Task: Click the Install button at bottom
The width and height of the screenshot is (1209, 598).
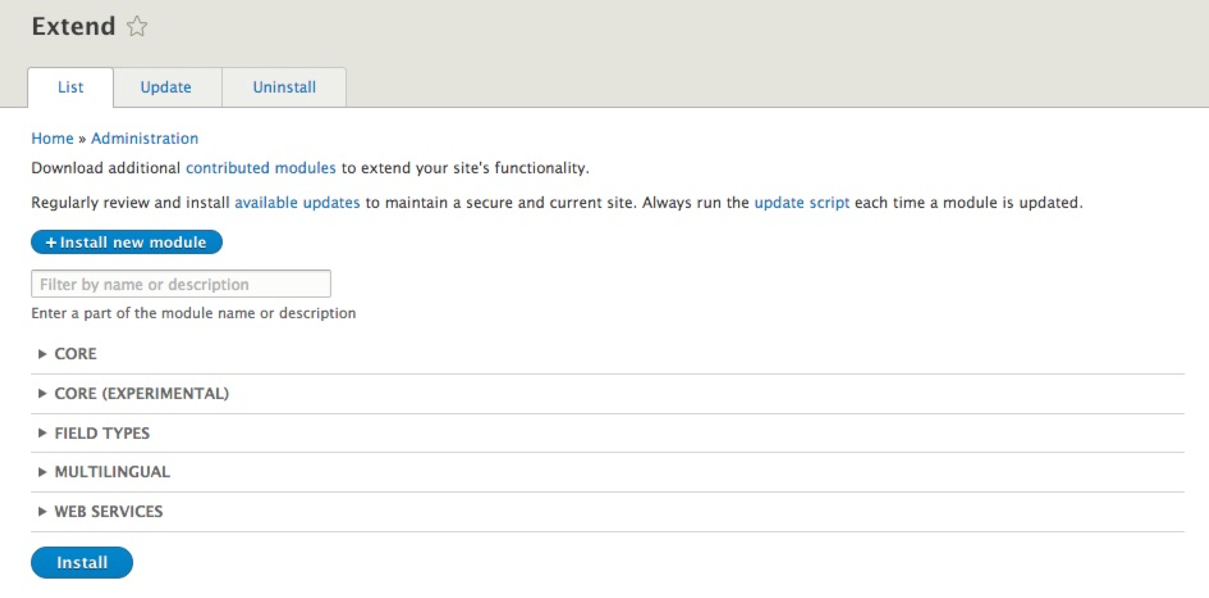Action: point(82,563)
